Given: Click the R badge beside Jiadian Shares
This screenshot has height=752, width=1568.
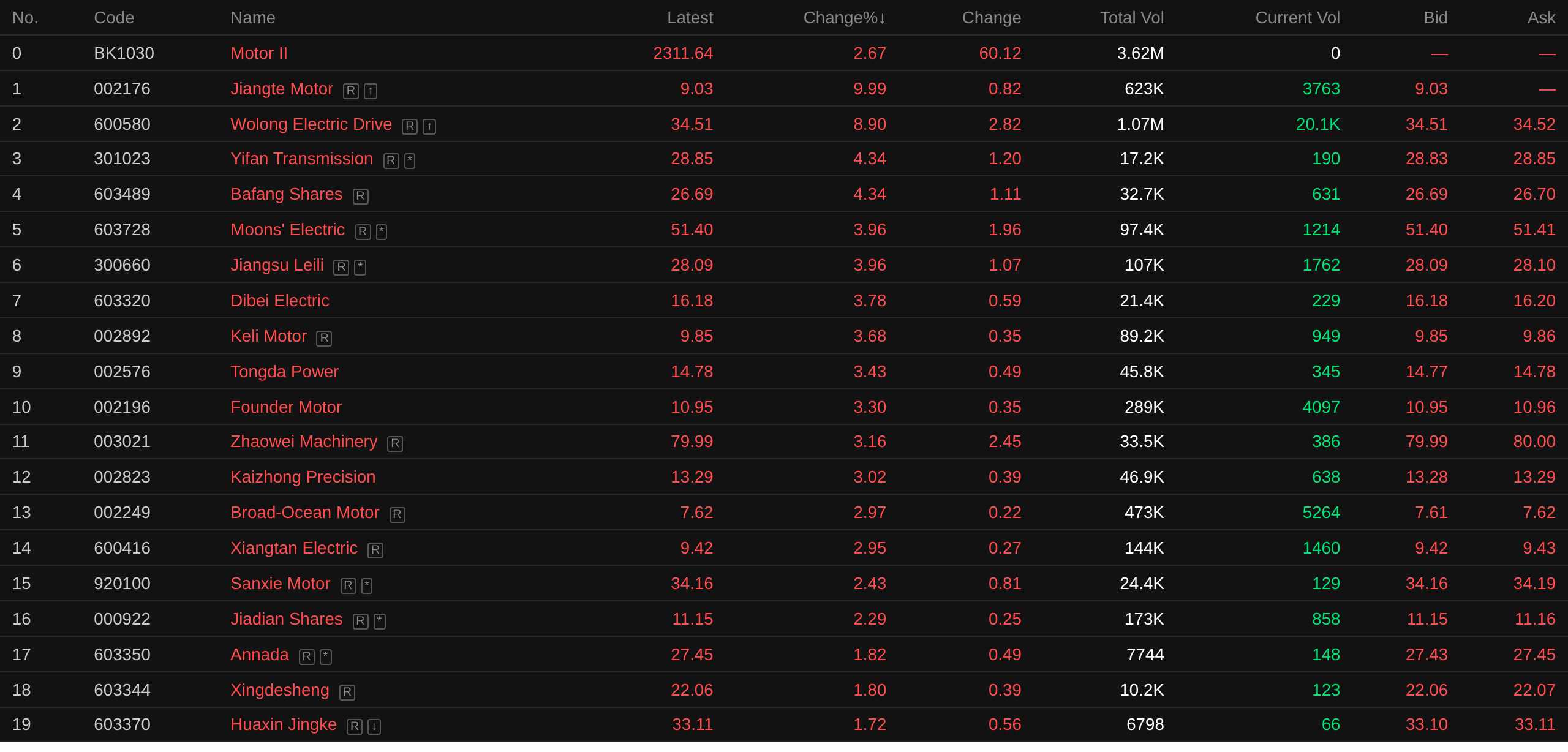Looking at the screenshot, I should click(x=361, y=621).
